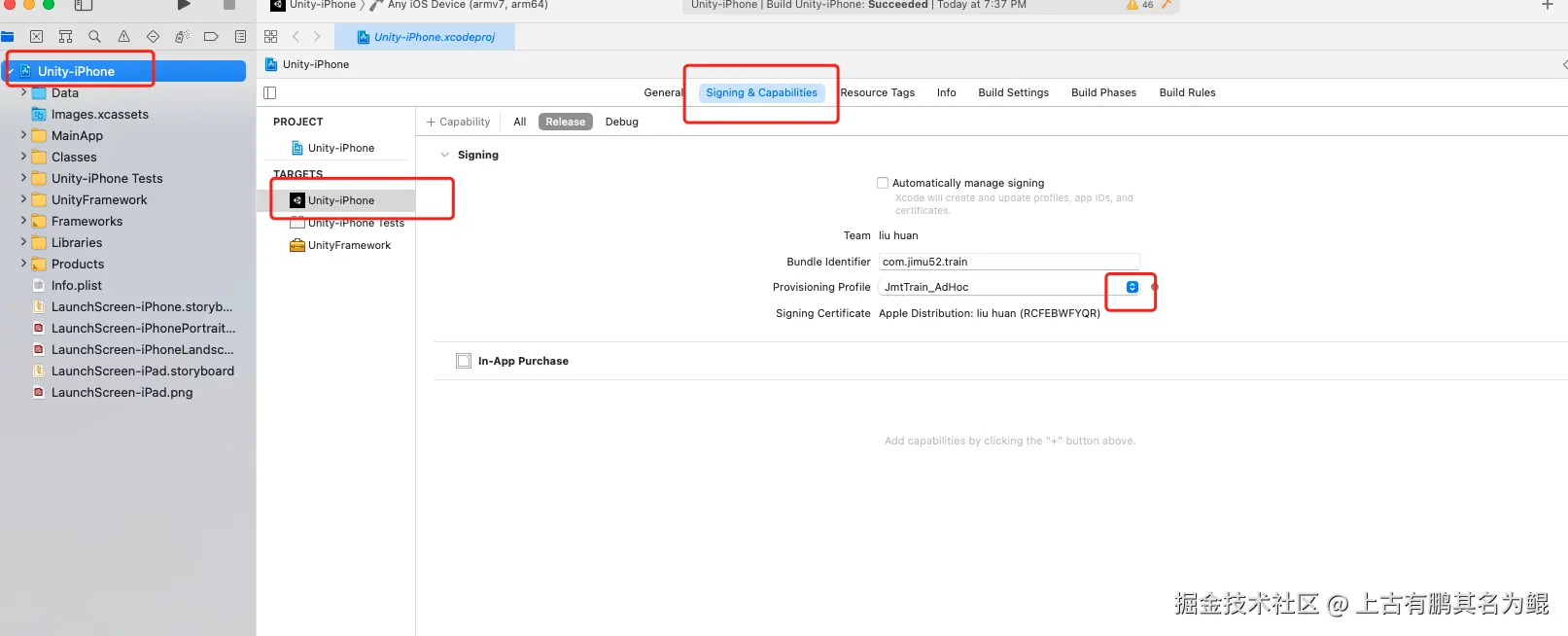Show All configurations
1568x636 pixels.
[x=520, y=123]
